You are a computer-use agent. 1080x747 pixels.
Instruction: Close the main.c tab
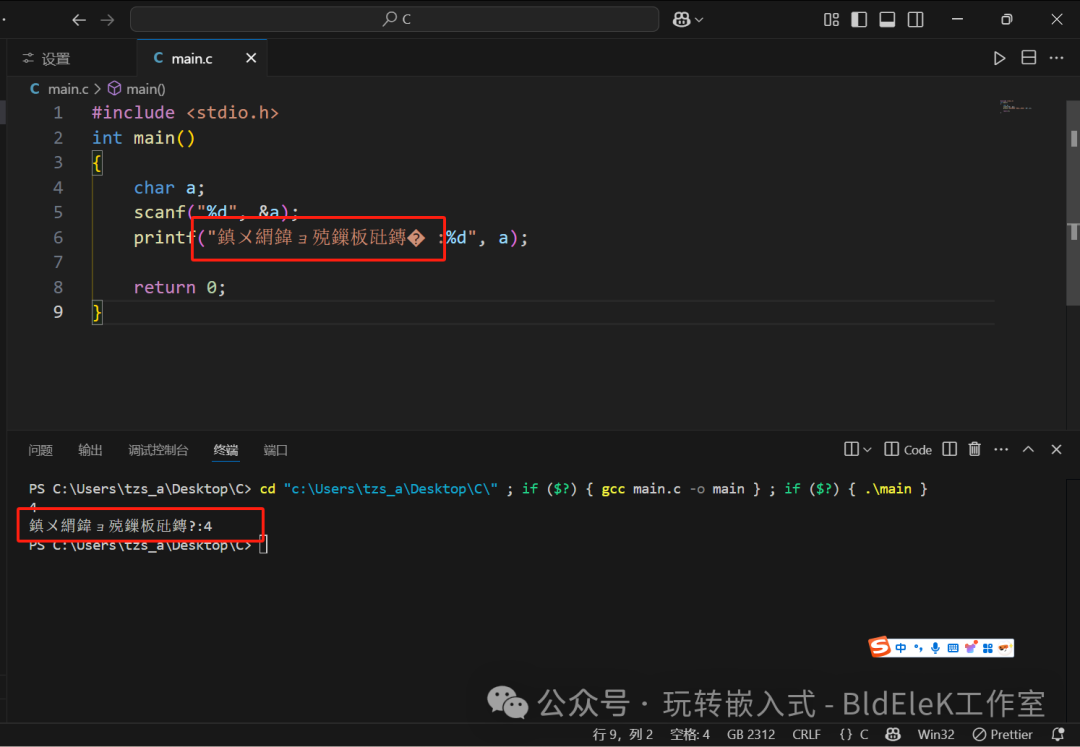[x=251, y=59]
